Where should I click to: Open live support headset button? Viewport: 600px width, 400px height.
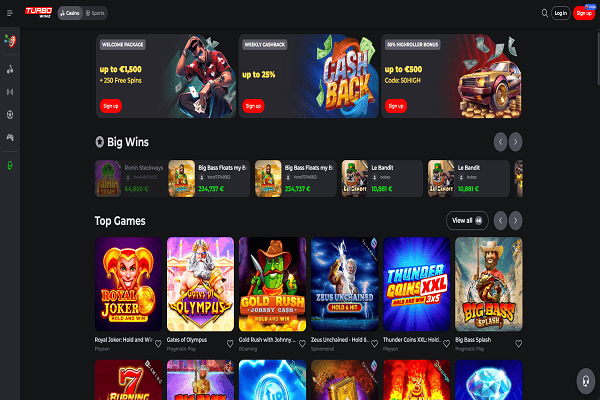[586, 381]
